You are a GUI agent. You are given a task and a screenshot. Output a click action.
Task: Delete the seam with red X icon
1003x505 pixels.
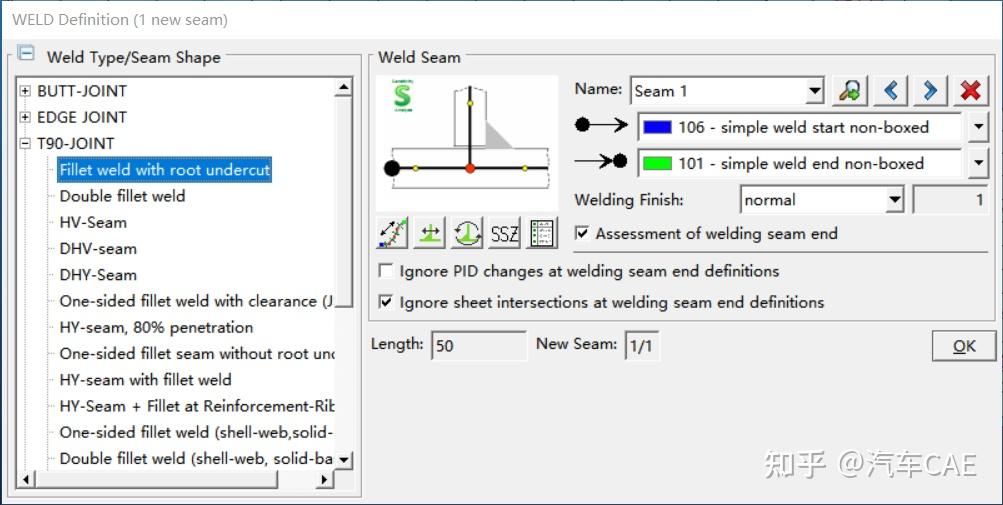pos(970,91)
